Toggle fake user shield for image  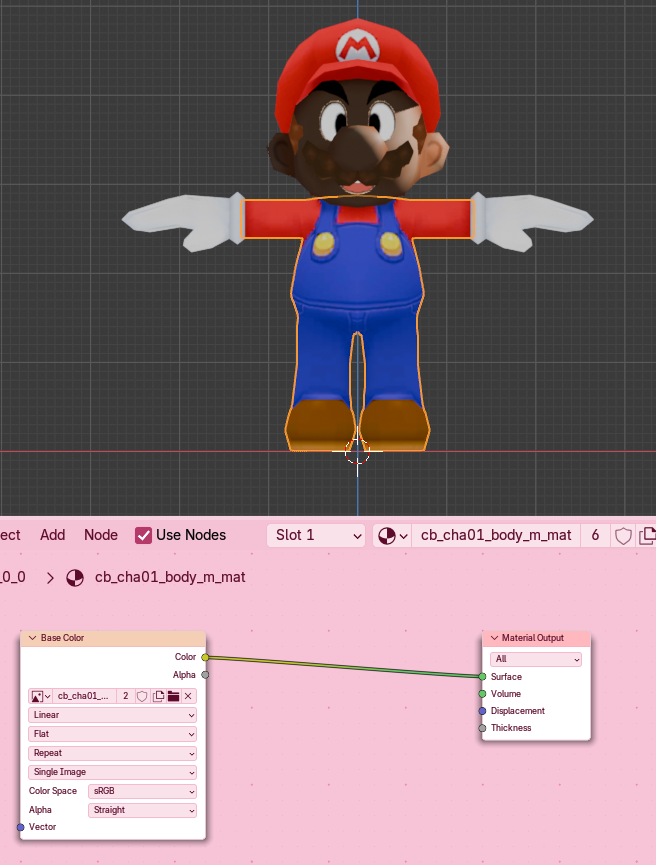(142, 696)
